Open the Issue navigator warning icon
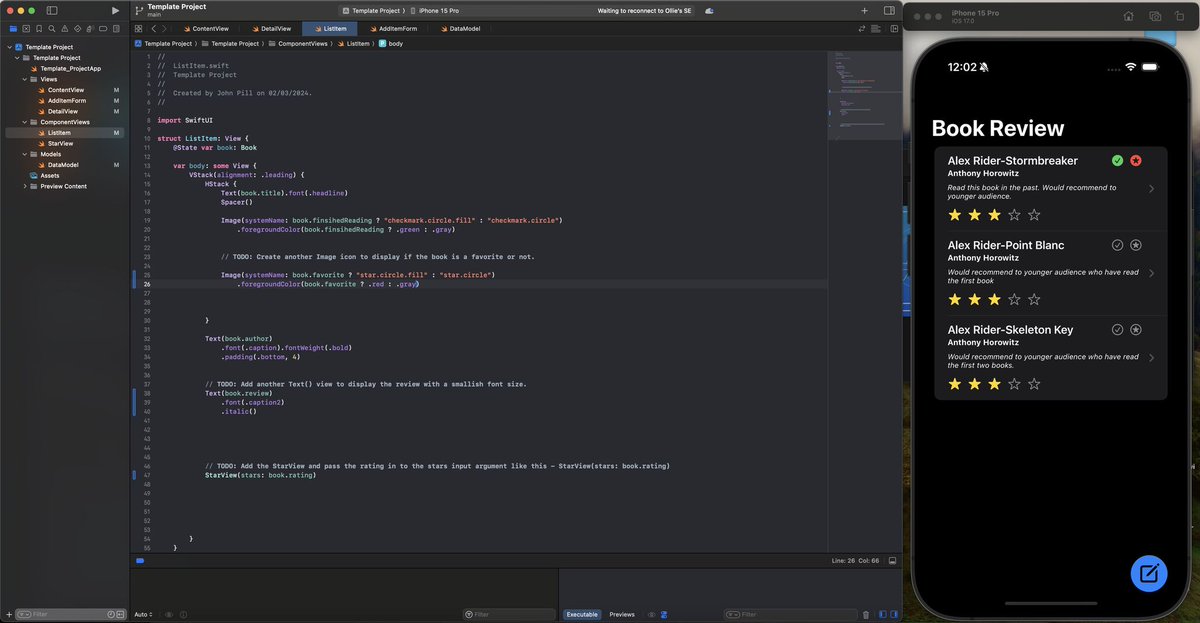The width and height of the screenshot is (1200, 623). [x=65, y=29]
